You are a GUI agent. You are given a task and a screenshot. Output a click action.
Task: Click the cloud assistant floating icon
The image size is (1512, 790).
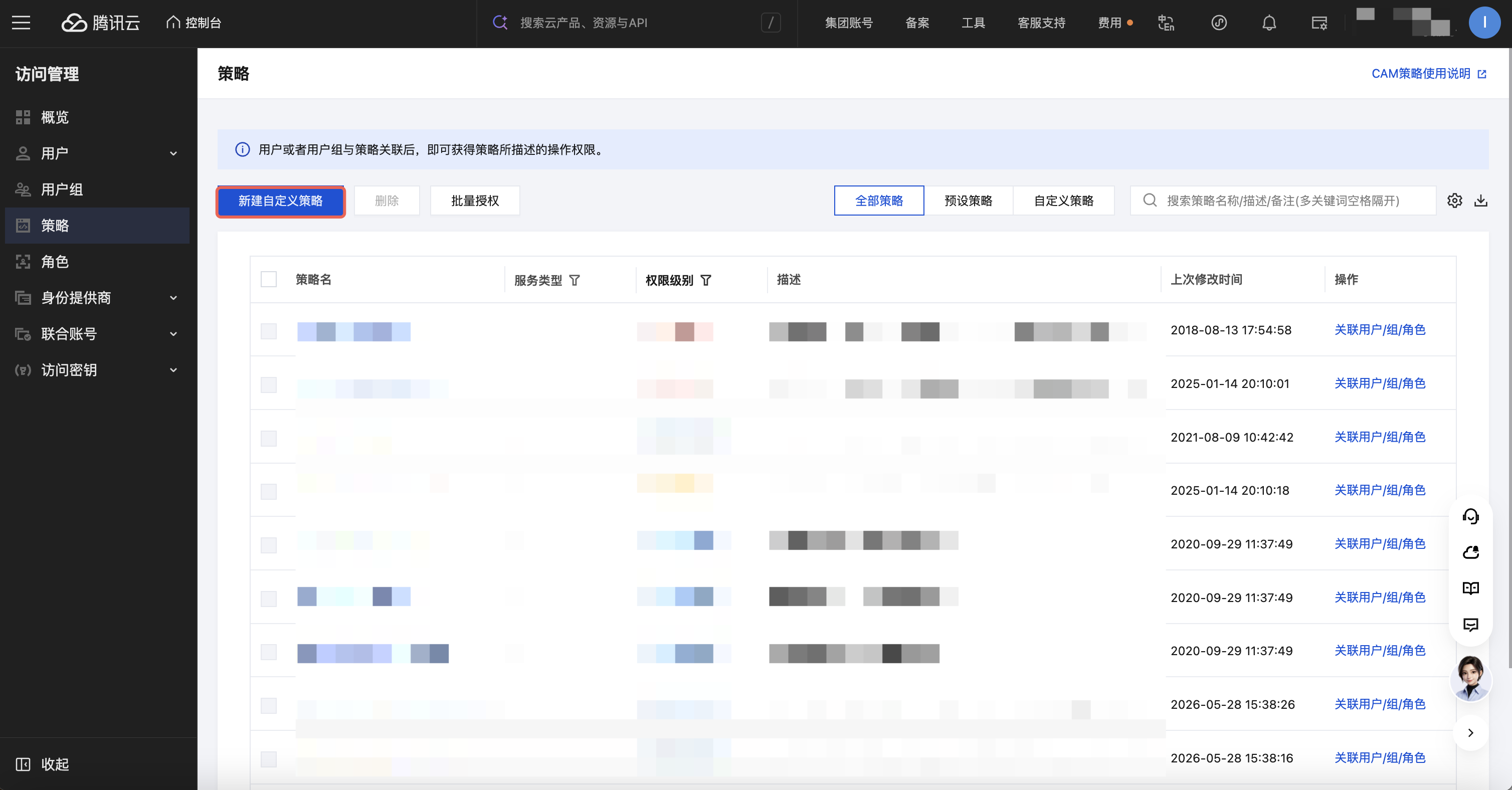tap(1470, 552)
